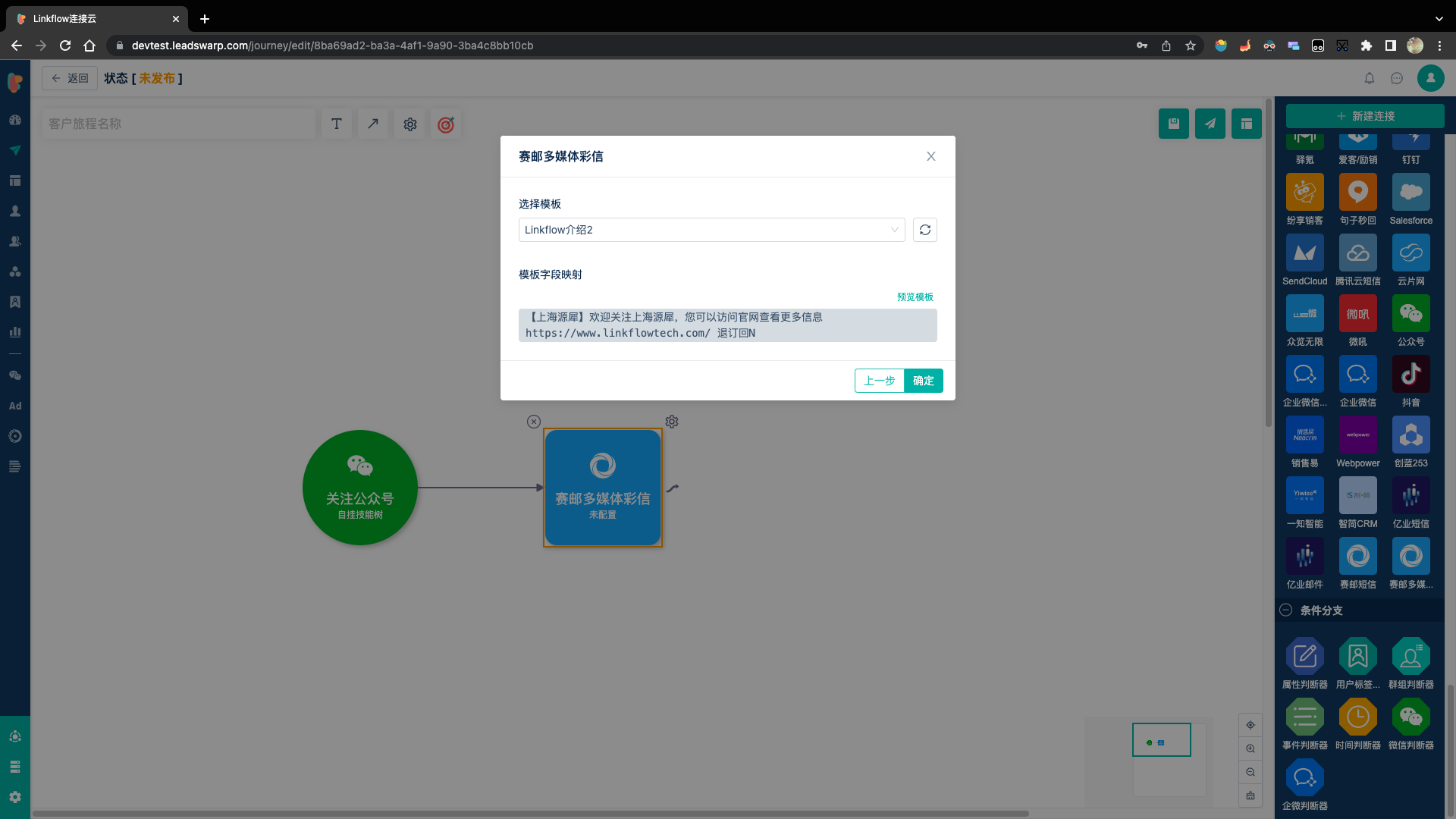The width and height of the screenshot is (1456, 819).
Task: Save the journey with disk icon
Action: [x=1173, y=124]
